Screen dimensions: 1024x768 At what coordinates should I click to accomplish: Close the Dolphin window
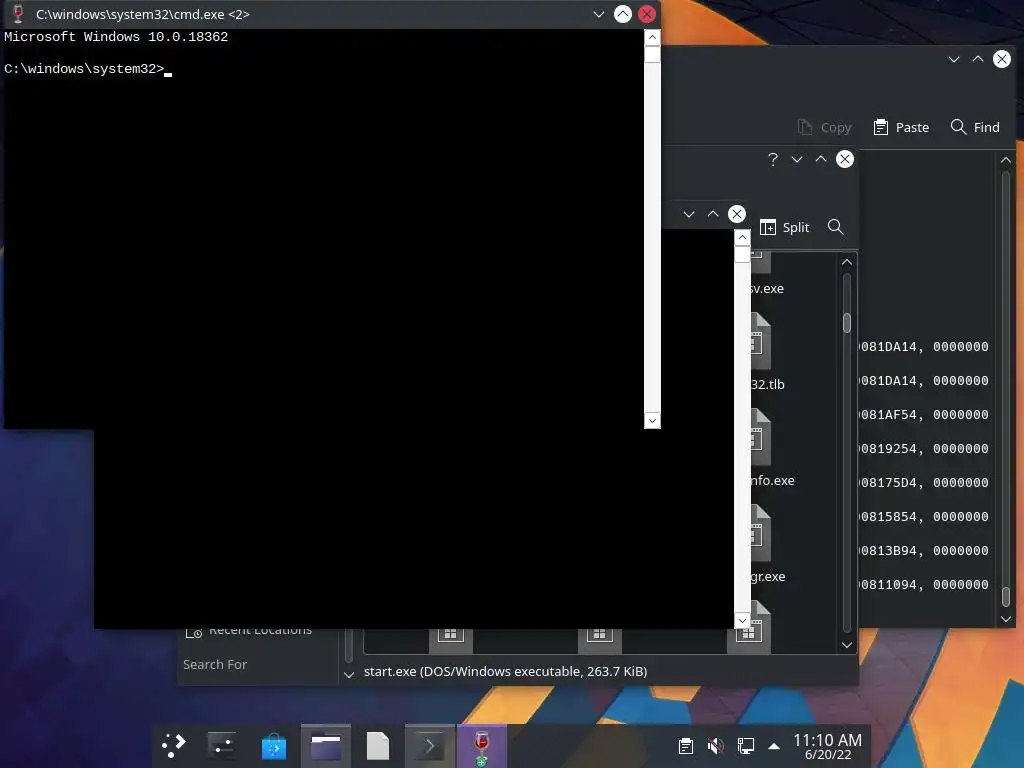tap(845, 159)
